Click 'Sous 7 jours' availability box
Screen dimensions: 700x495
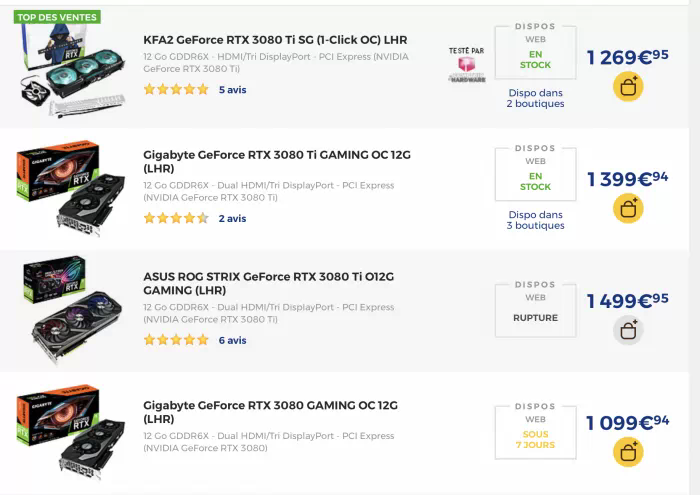click(535, 432)
